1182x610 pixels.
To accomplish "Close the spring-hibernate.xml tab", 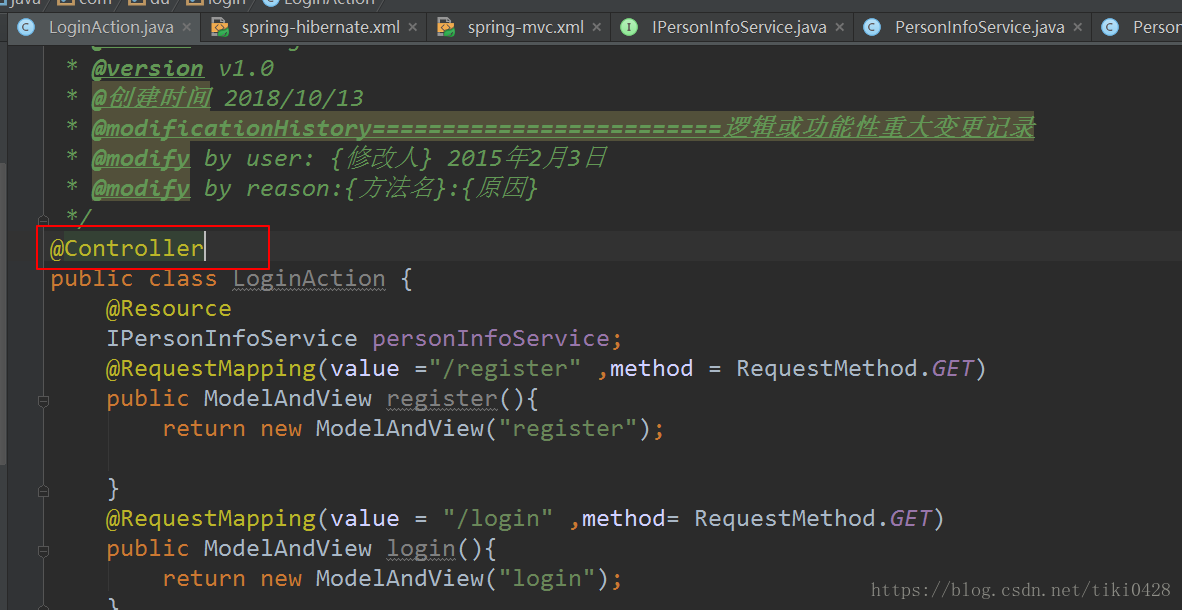I will 413,27.
